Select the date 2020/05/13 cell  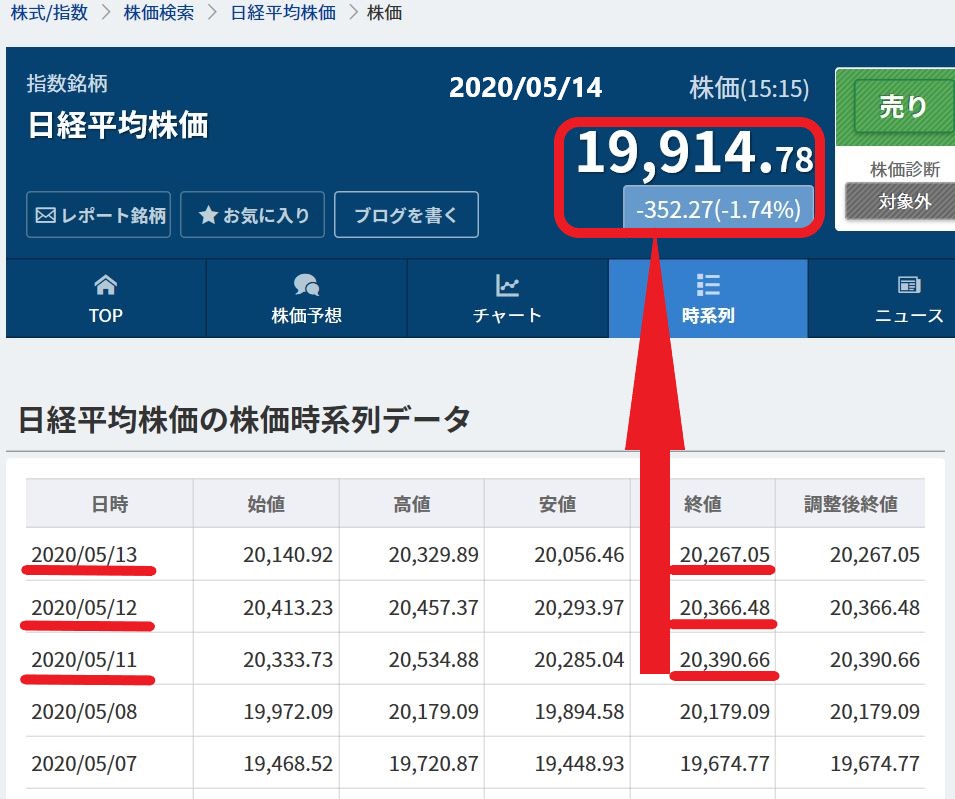(84, 555)
